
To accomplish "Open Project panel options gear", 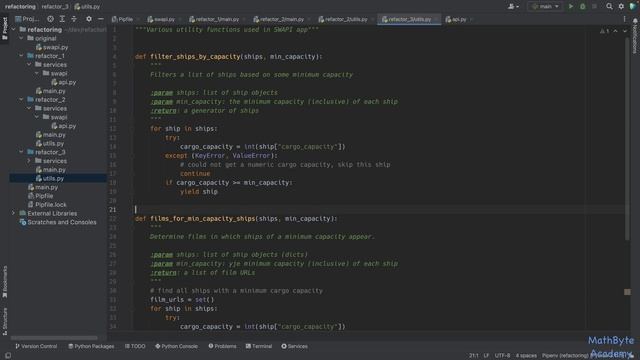I will tap(89, 19).
